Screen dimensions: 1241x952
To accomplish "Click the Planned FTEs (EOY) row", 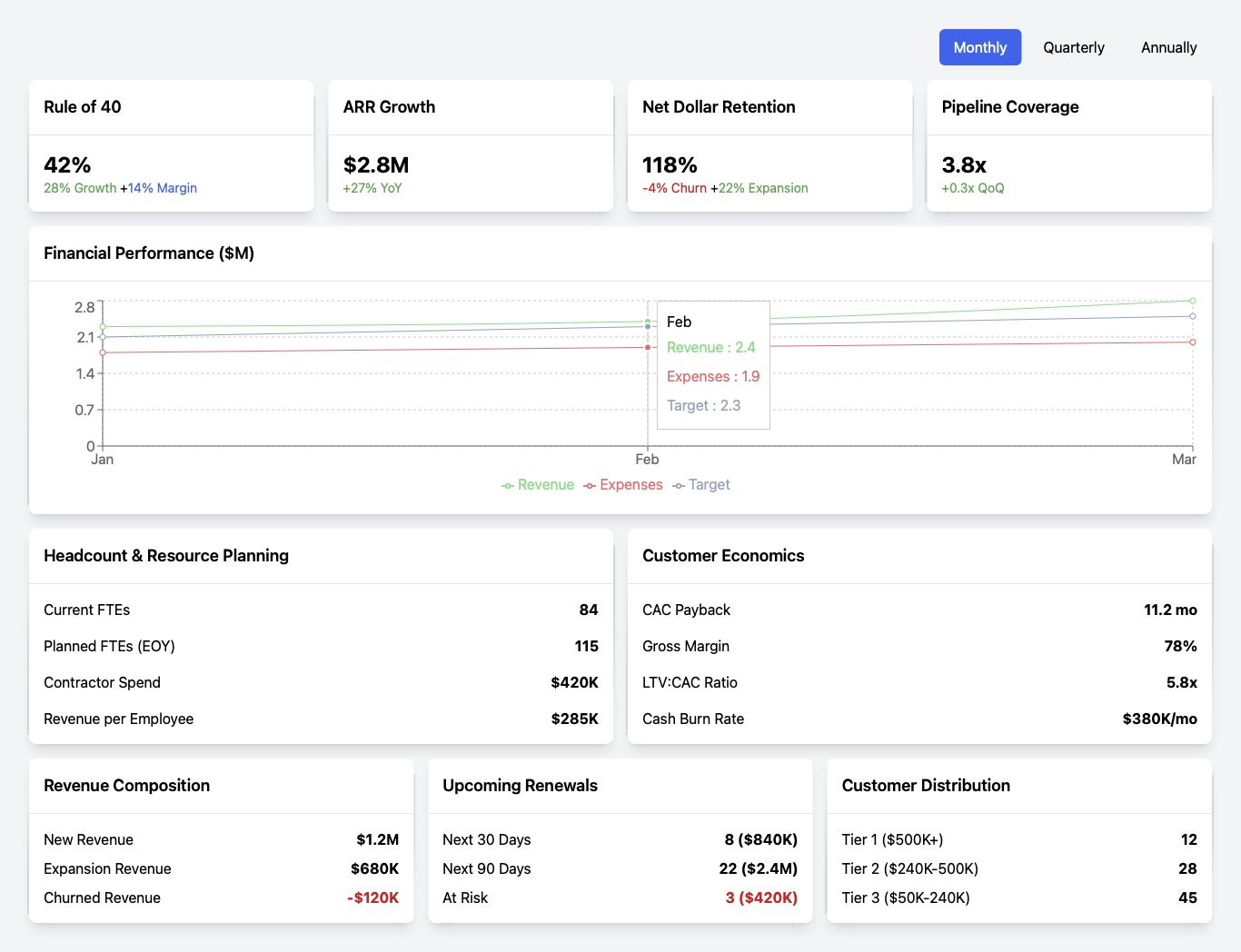I will 321,646.
